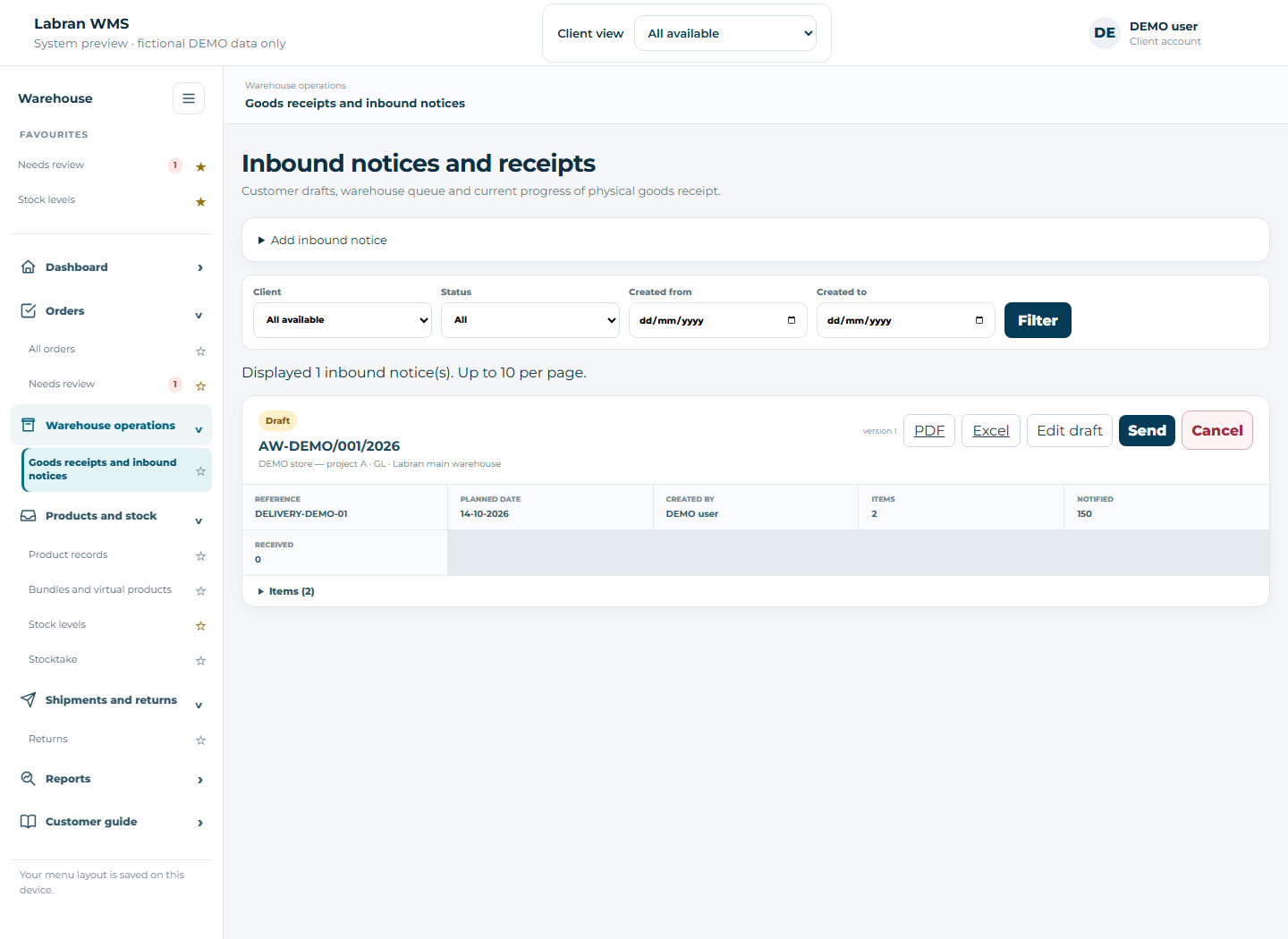Screen dimensions: 1288x939
Task: Click the Draft status badge
Action: (x=277, y=420)
